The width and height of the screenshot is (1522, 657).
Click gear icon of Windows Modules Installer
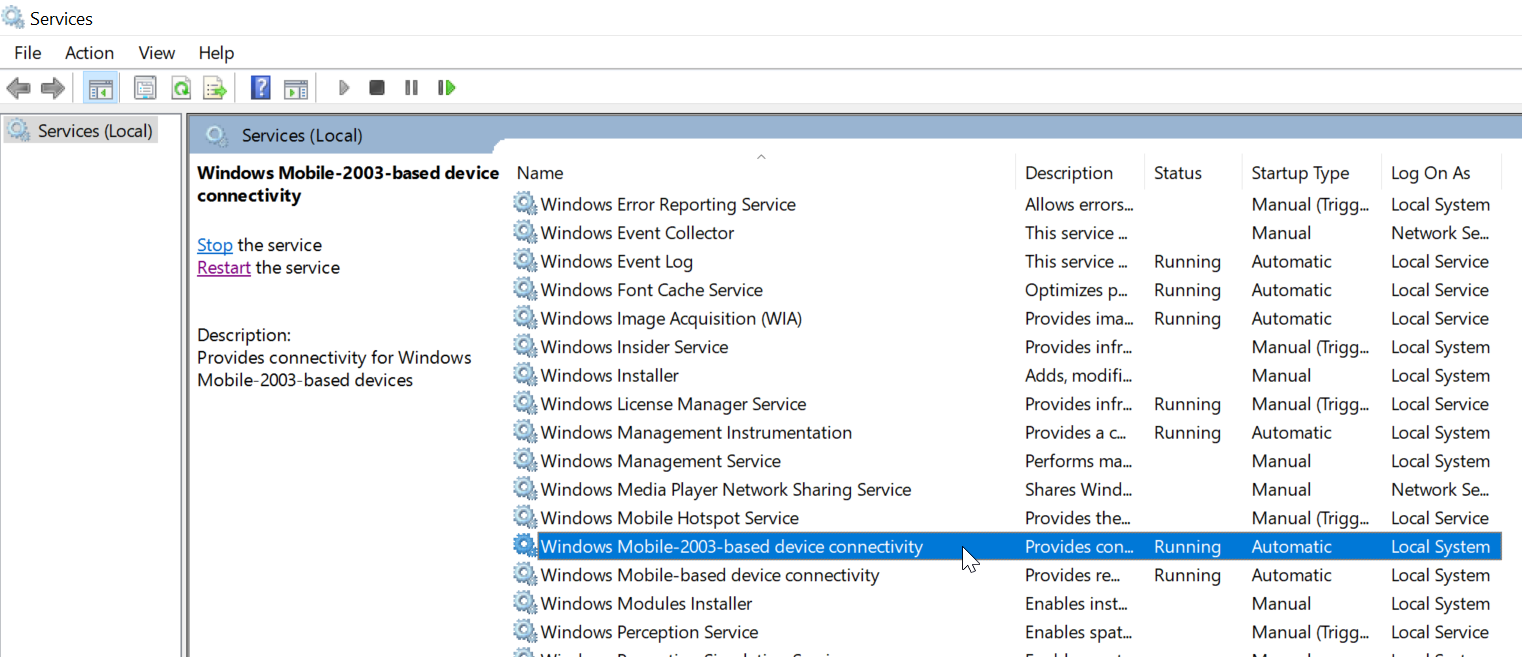[525, 603]
